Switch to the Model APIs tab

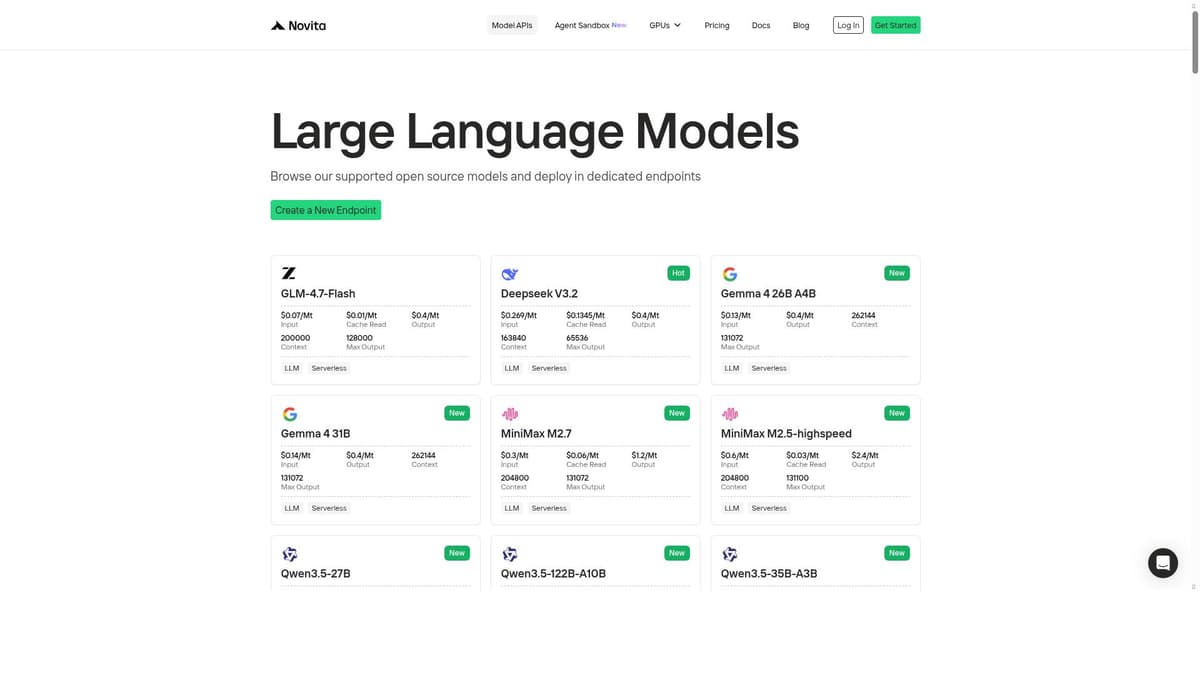(x=511, y=25)
